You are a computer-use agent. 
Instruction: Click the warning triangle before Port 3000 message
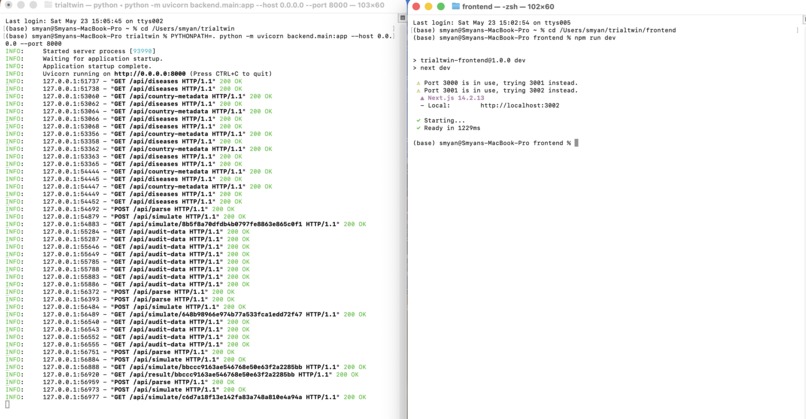point(418,83)
